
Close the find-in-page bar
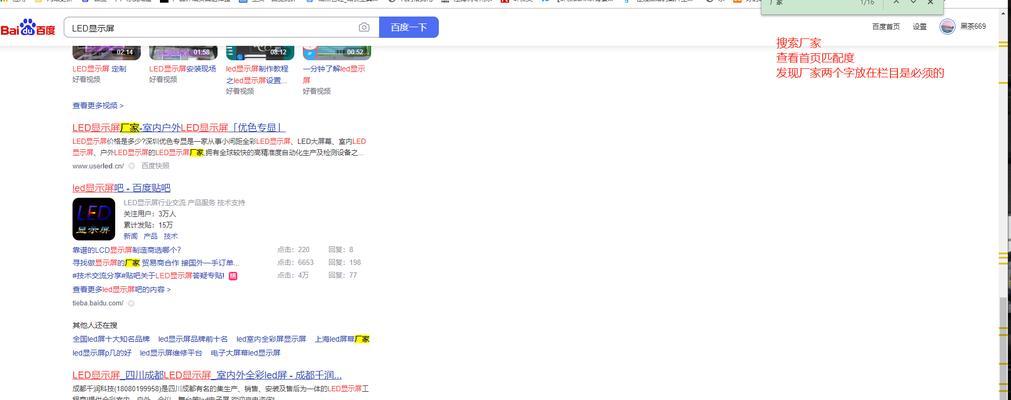(x=930, y=3)
